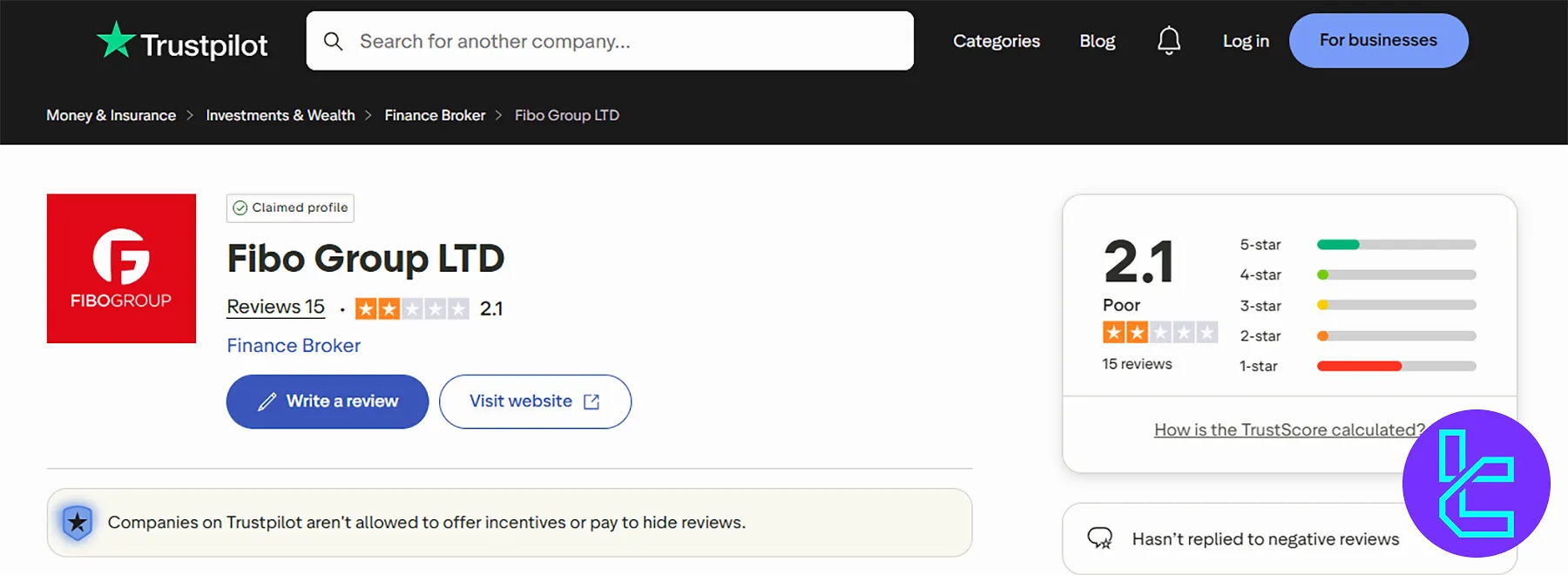Click the Reviews 15 link
Screen dimensions: 1568x575
pyautogui.click(x=275, y=306)
